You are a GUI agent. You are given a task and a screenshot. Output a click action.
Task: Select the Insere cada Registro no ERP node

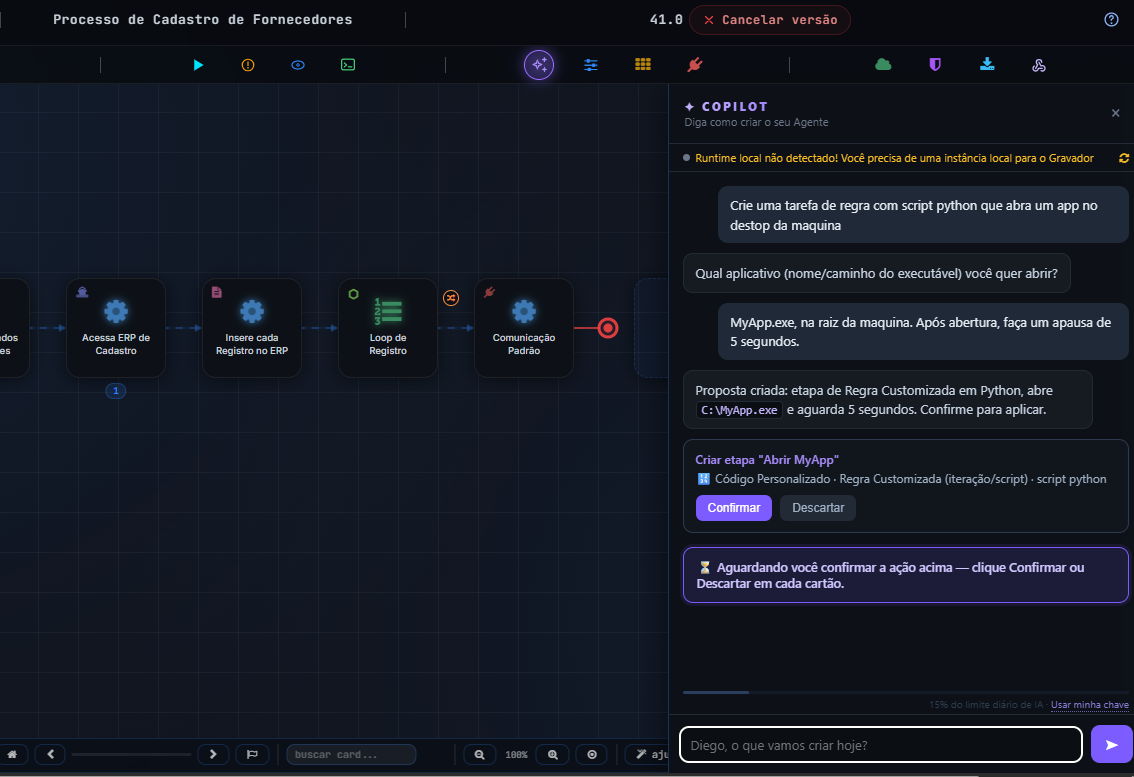click(x=252, y=328)
